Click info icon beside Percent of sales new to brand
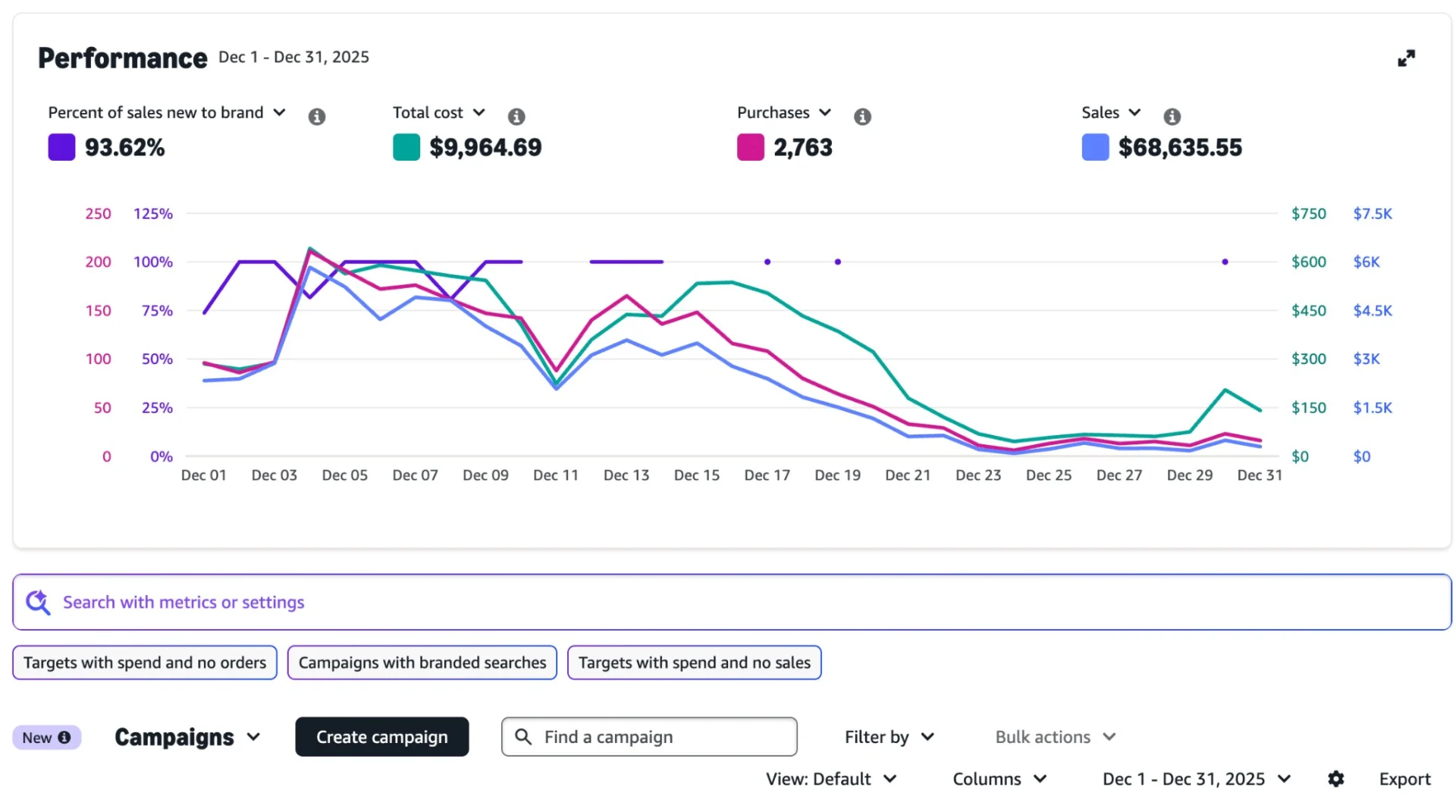The height and width of the screenshot is (812, 1456). tap(317, 117)
